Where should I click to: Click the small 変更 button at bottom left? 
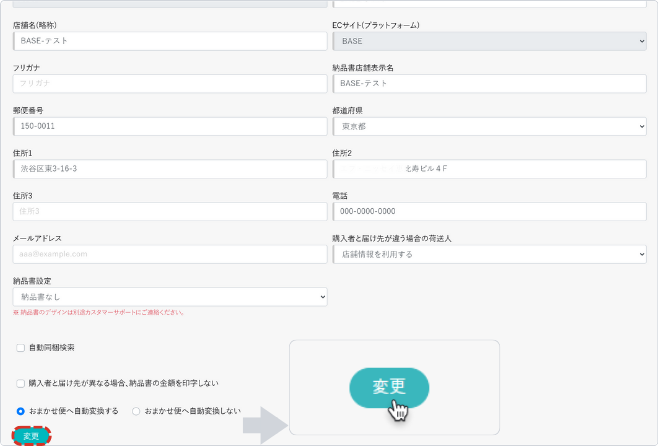tap(31, 436)
